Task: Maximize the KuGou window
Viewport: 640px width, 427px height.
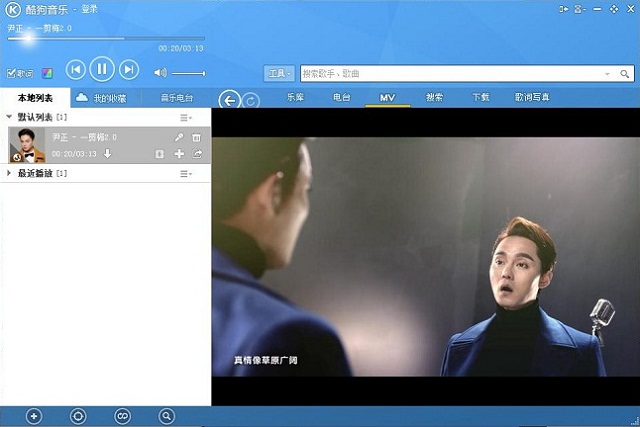Action: (614, 9)
